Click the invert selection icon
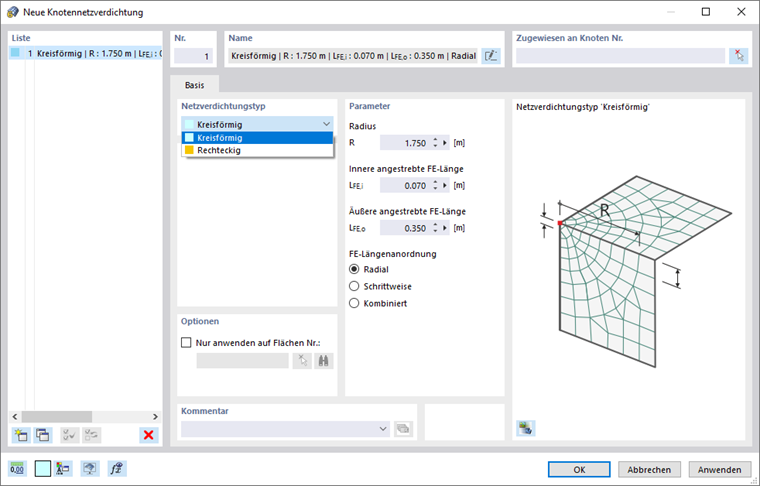 pos(92,435)
